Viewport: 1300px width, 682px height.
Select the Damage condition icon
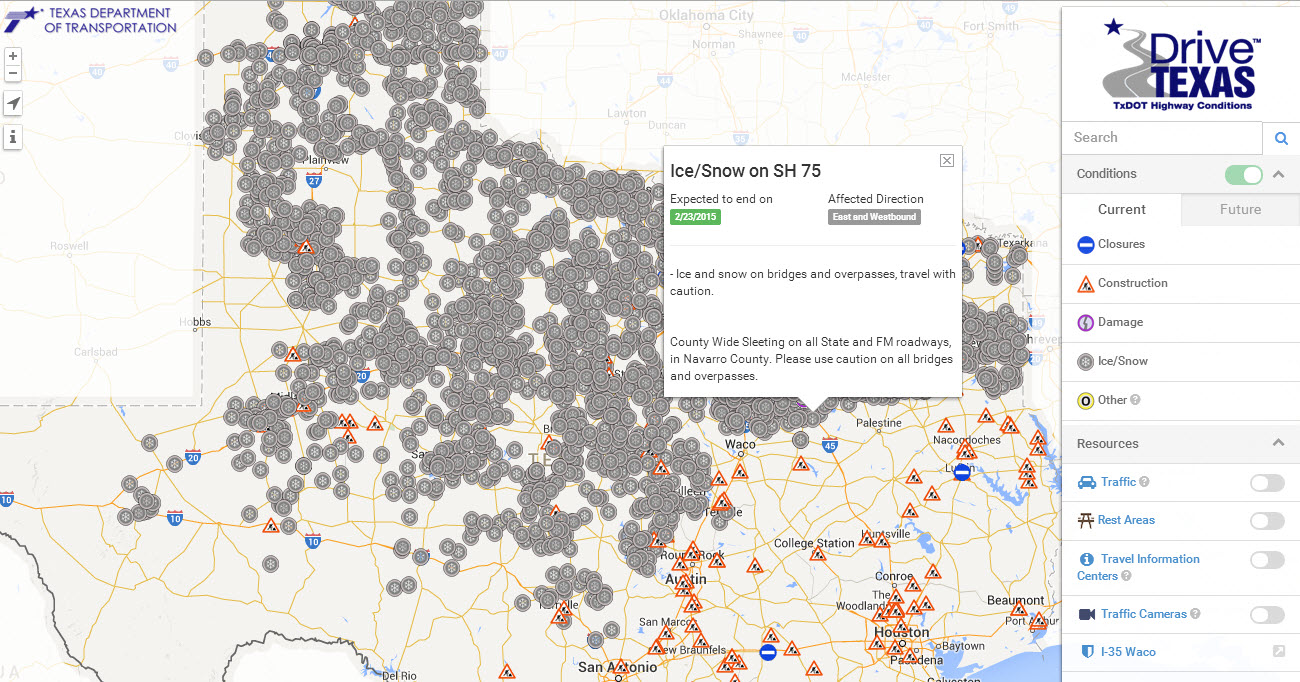[x=1086, y=322]
